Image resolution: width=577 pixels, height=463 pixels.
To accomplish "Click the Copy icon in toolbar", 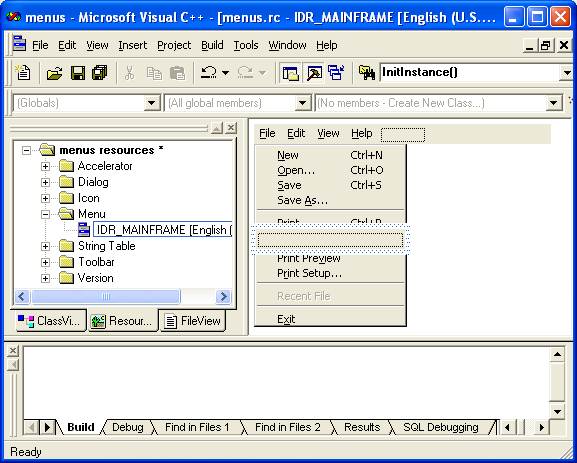I will [154, 73].
